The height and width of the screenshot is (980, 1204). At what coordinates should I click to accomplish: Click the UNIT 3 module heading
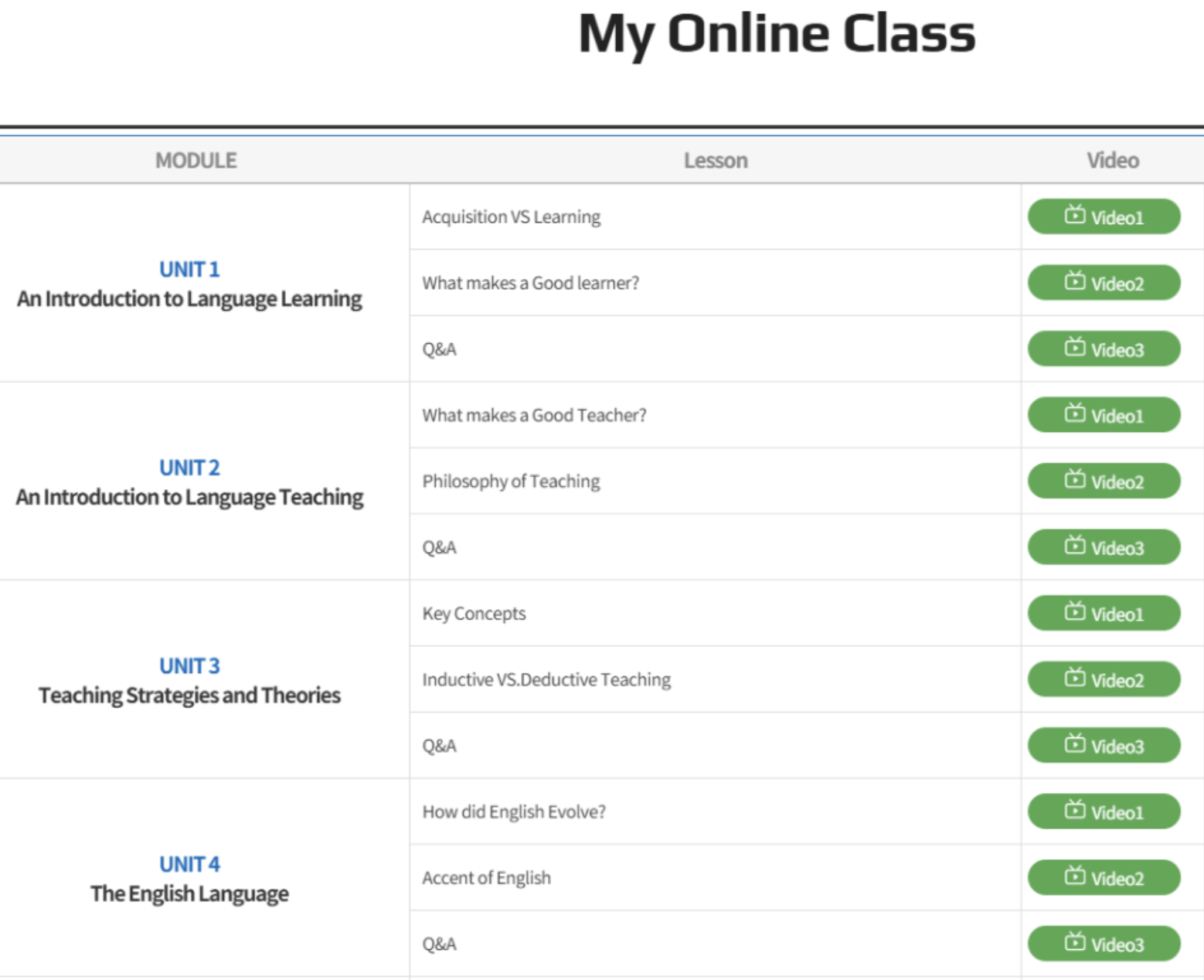click(x=189, y=666)
